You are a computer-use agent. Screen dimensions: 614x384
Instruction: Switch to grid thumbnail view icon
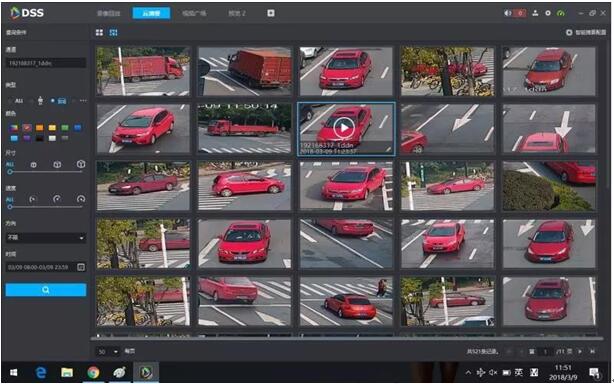[99, 32]
